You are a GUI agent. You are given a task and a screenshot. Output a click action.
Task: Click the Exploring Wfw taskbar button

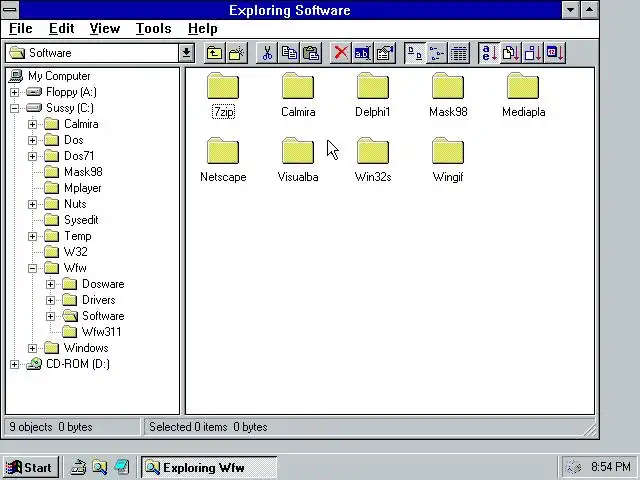pyautogui.click(x=209, y=468)
